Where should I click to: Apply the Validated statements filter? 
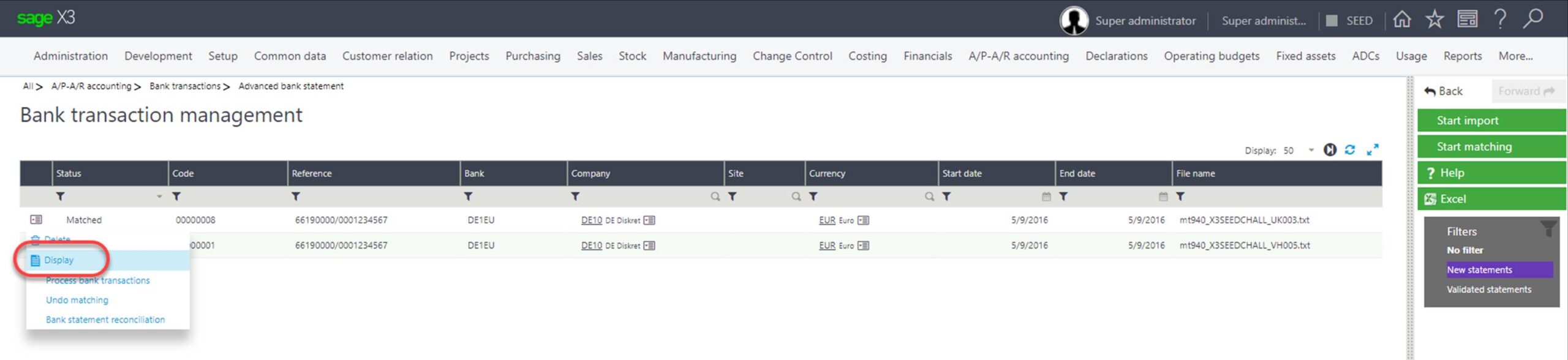[1488, 290]
